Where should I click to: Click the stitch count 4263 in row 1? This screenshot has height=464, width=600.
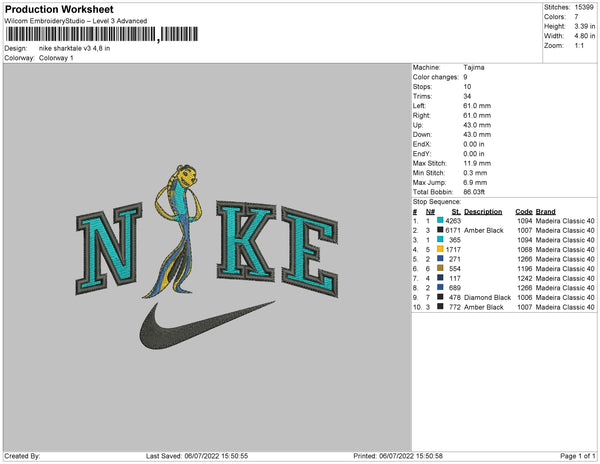pos(453,221)
